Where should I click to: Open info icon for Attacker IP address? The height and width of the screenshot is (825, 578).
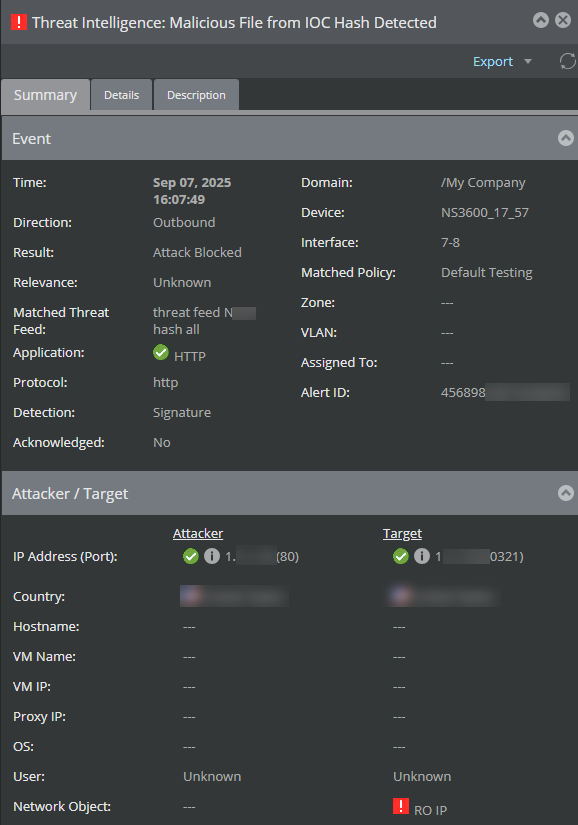click(212, 556)
